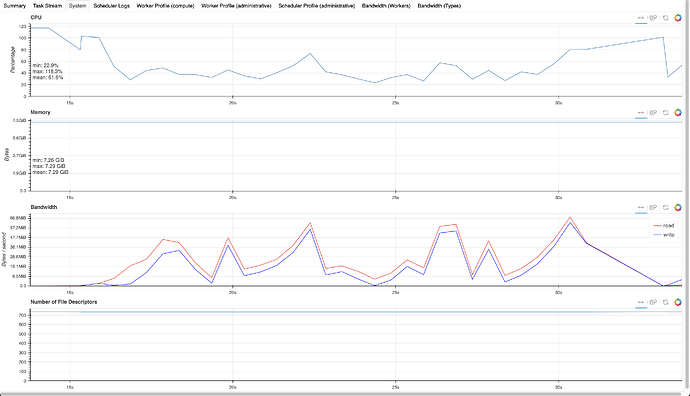This screenshot has height=396, width=690.
Task: Click the horizontal scrollbar at page bottom
Action: tap(343, 394)
